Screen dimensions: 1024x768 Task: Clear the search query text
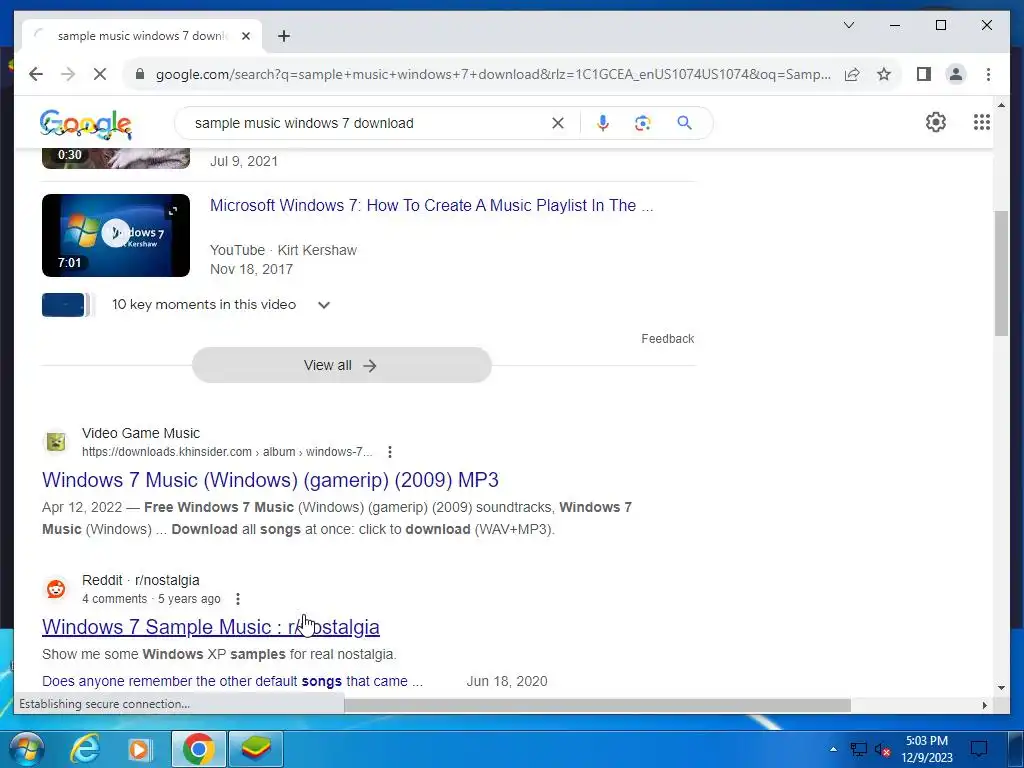pyautogui.click(x=557, y=123)
